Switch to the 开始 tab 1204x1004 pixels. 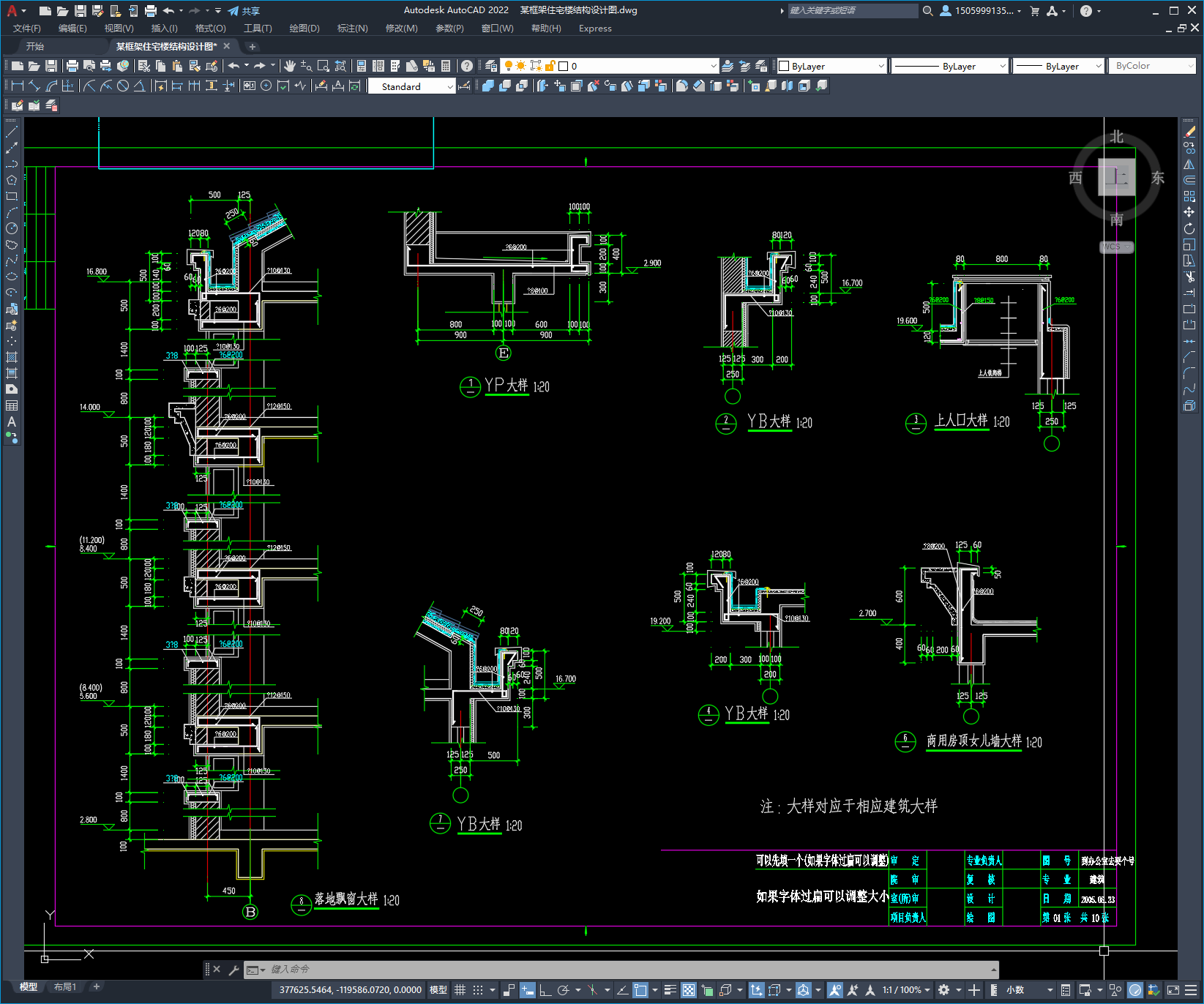pyautogui.click(x=35, y=46)
